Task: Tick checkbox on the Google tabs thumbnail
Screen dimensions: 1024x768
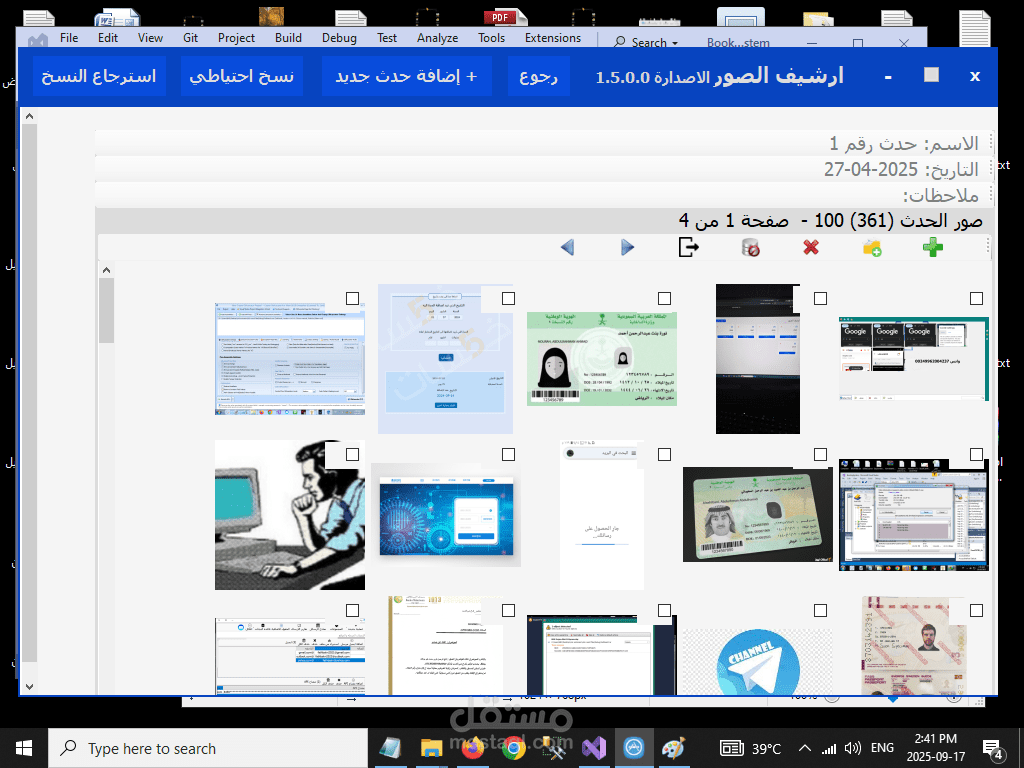Action: click(x=976, y=298)
